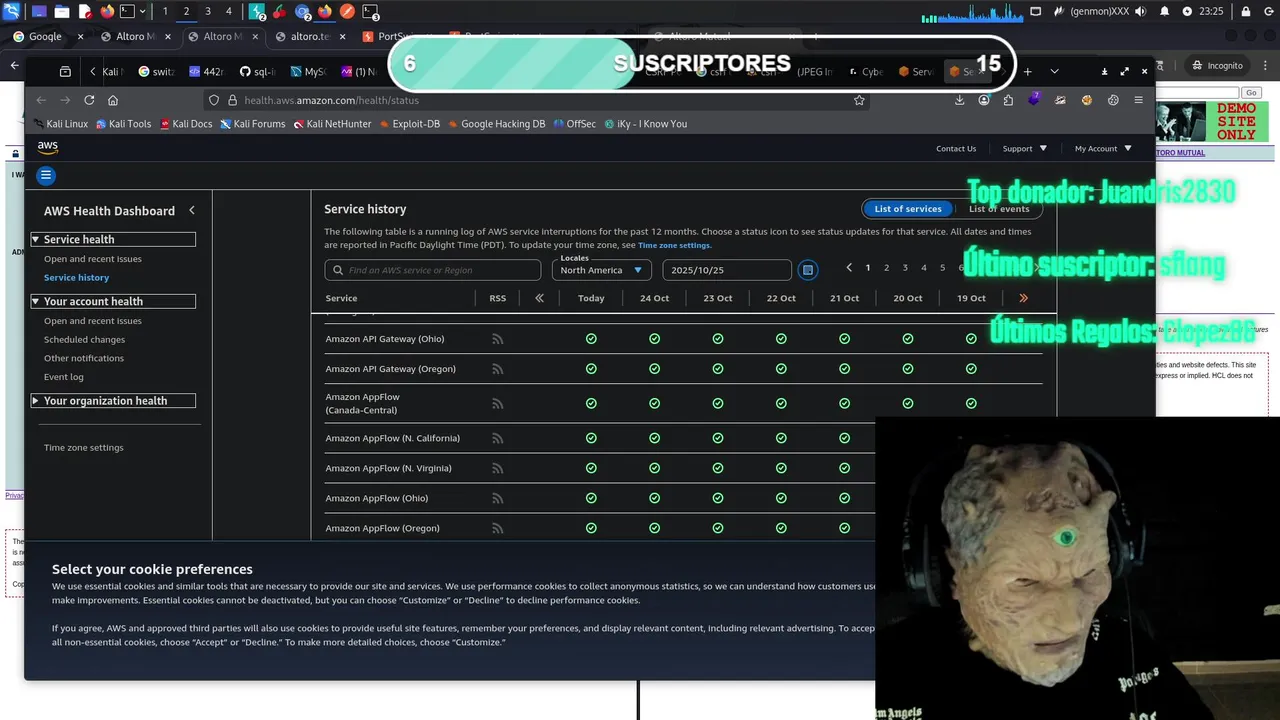Switch to the sql-i GitHub tab
This screenshot has height=720, width=1280.
[258, 72]
